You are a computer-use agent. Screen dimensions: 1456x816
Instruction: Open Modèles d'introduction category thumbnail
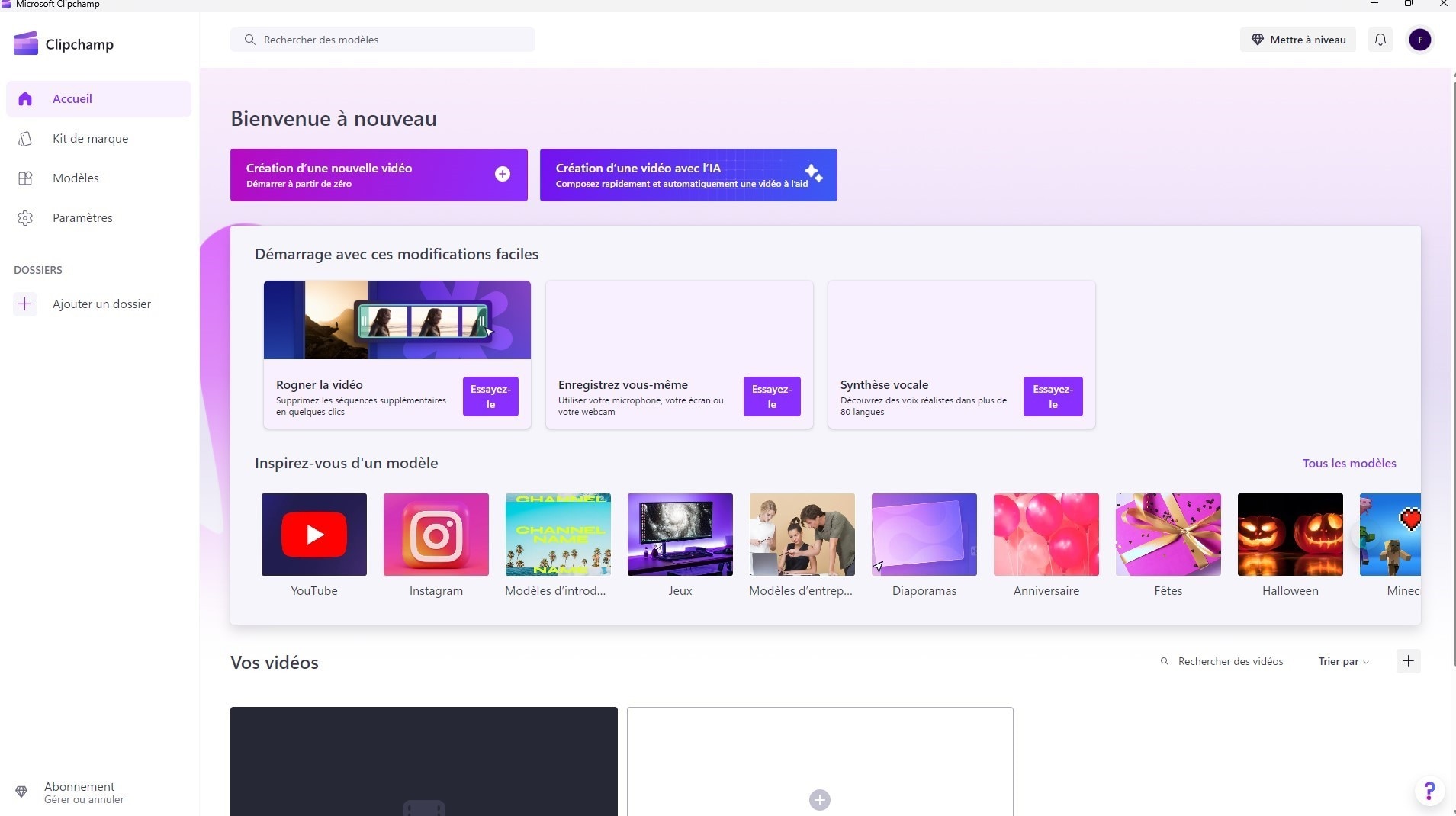(558, 535)
